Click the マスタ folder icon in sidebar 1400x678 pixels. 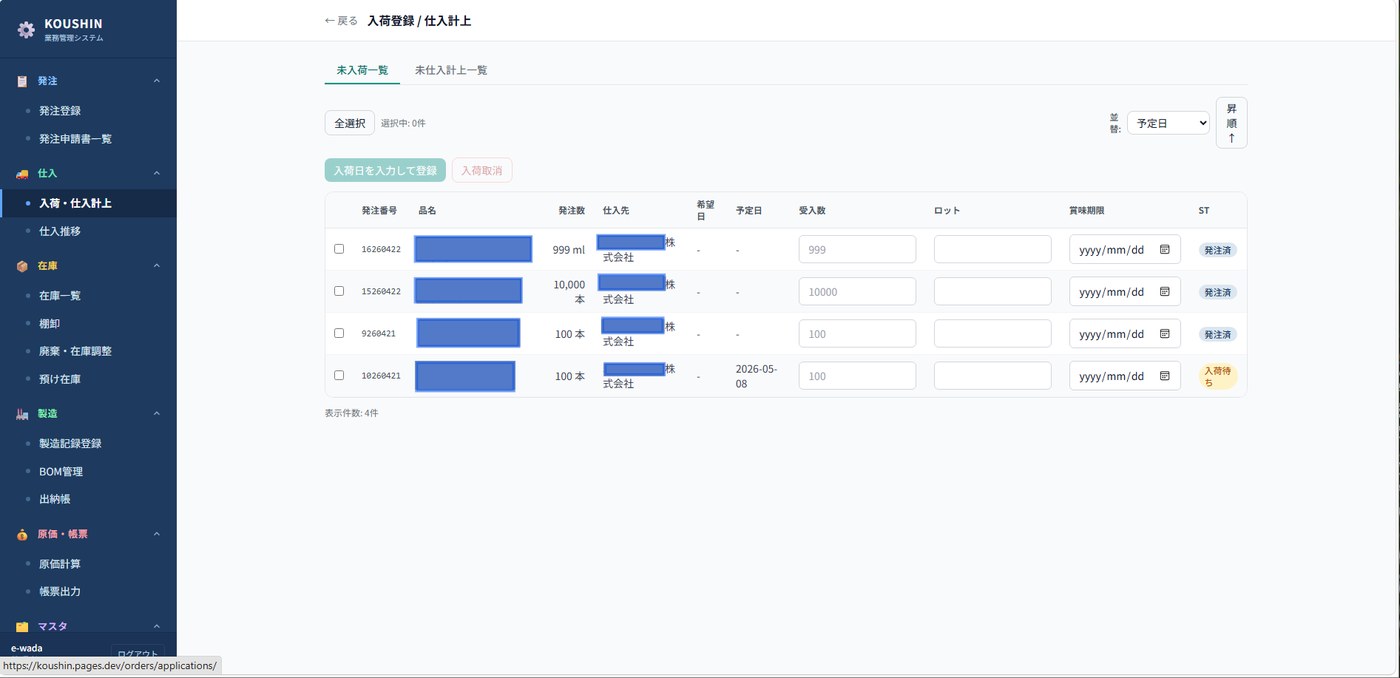tap(22, 627)
